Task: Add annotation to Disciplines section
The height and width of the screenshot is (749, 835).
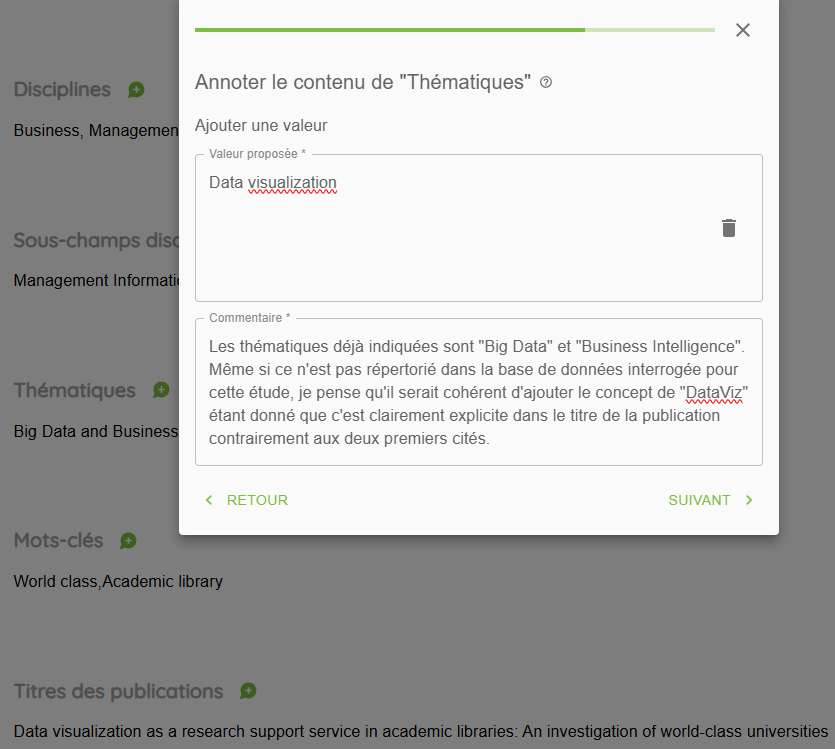Action: tap(136, 90)
